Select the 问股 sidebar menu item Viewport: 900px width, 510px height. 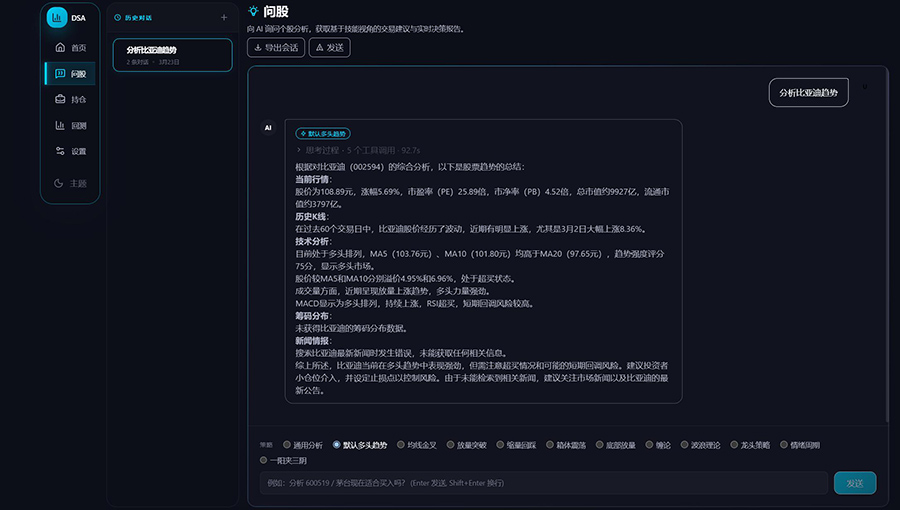coord(70,73)
